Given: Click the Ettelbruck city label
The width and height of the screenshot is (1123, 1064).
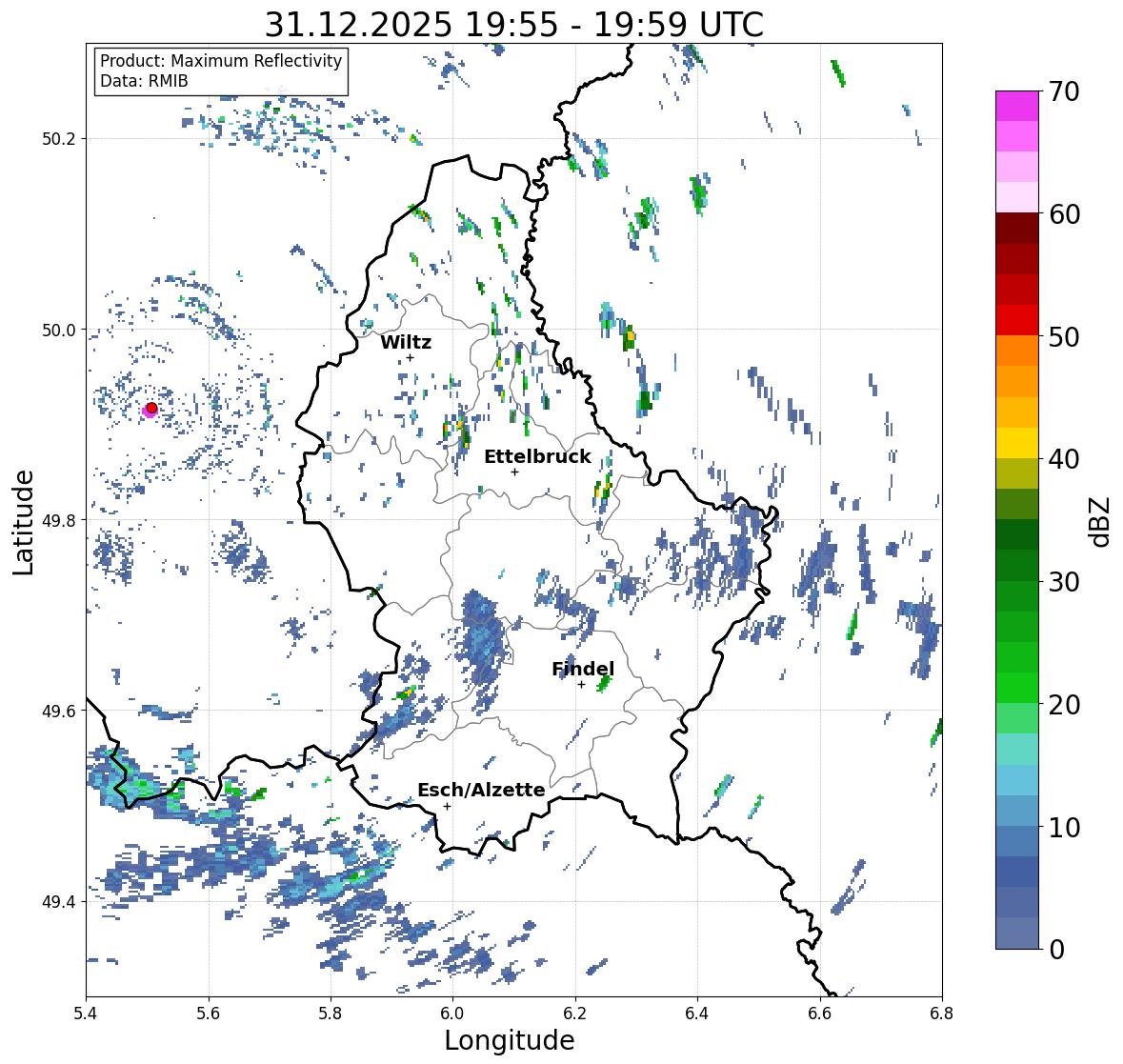Looking at the screenshot, I should pyautogui.click(x=538, y=457).
